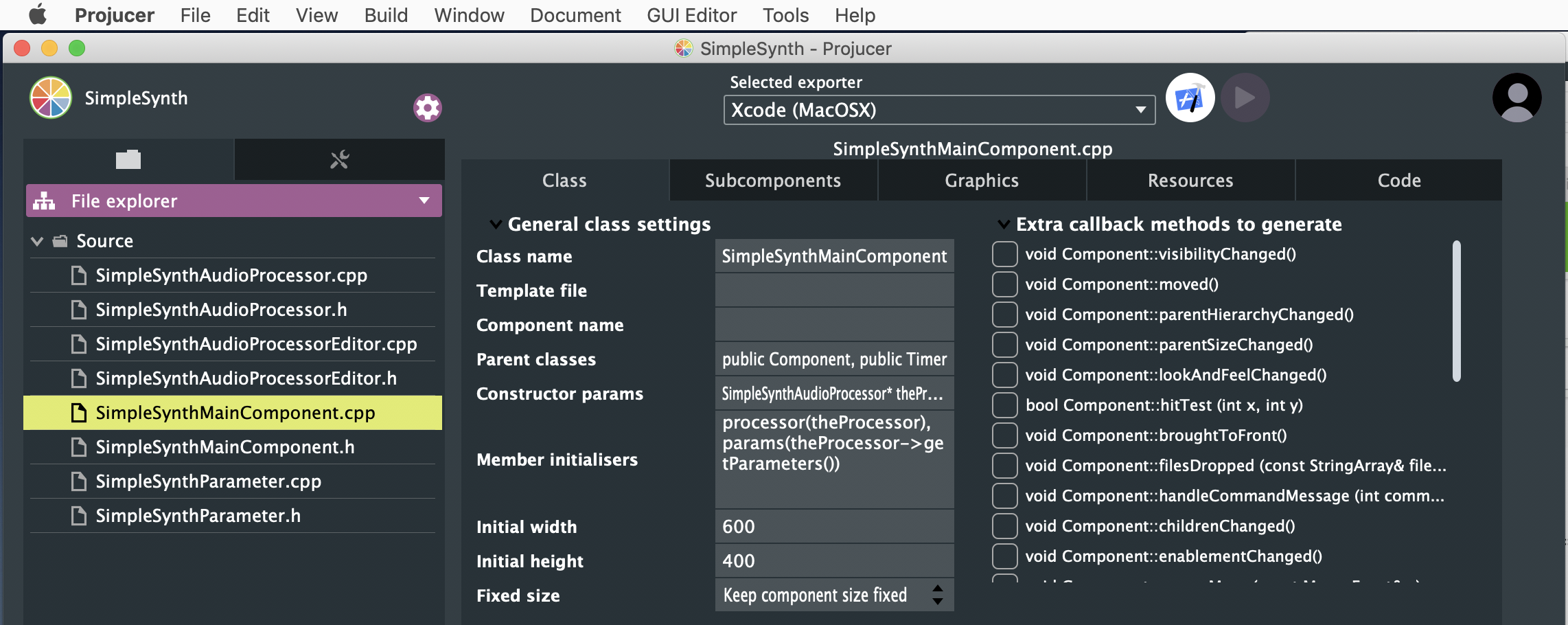Open the Apple menu icon

point(38,14)
